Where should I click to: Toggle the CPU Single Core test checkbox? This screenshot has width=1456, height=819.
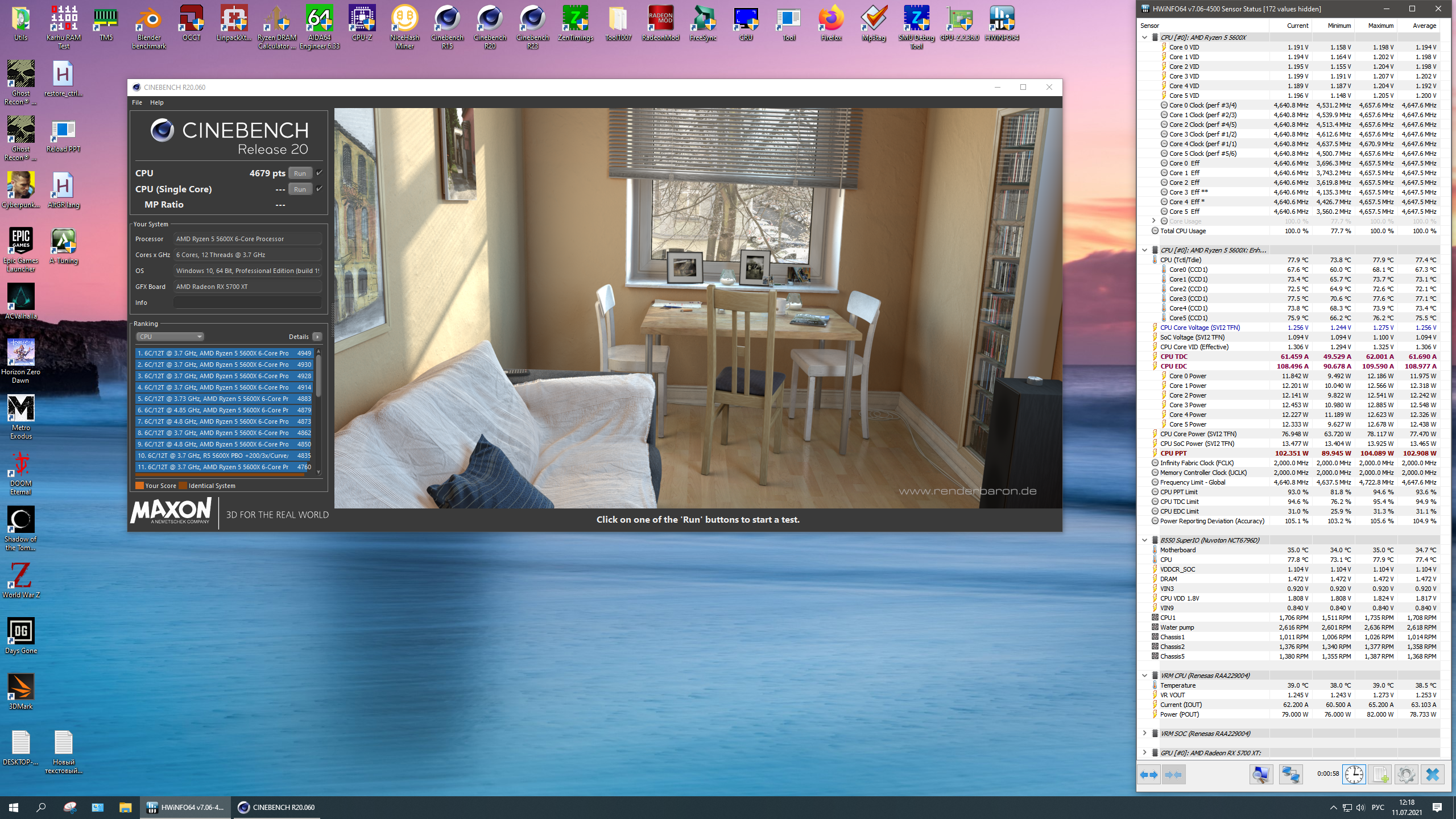[x=319, y=189]
